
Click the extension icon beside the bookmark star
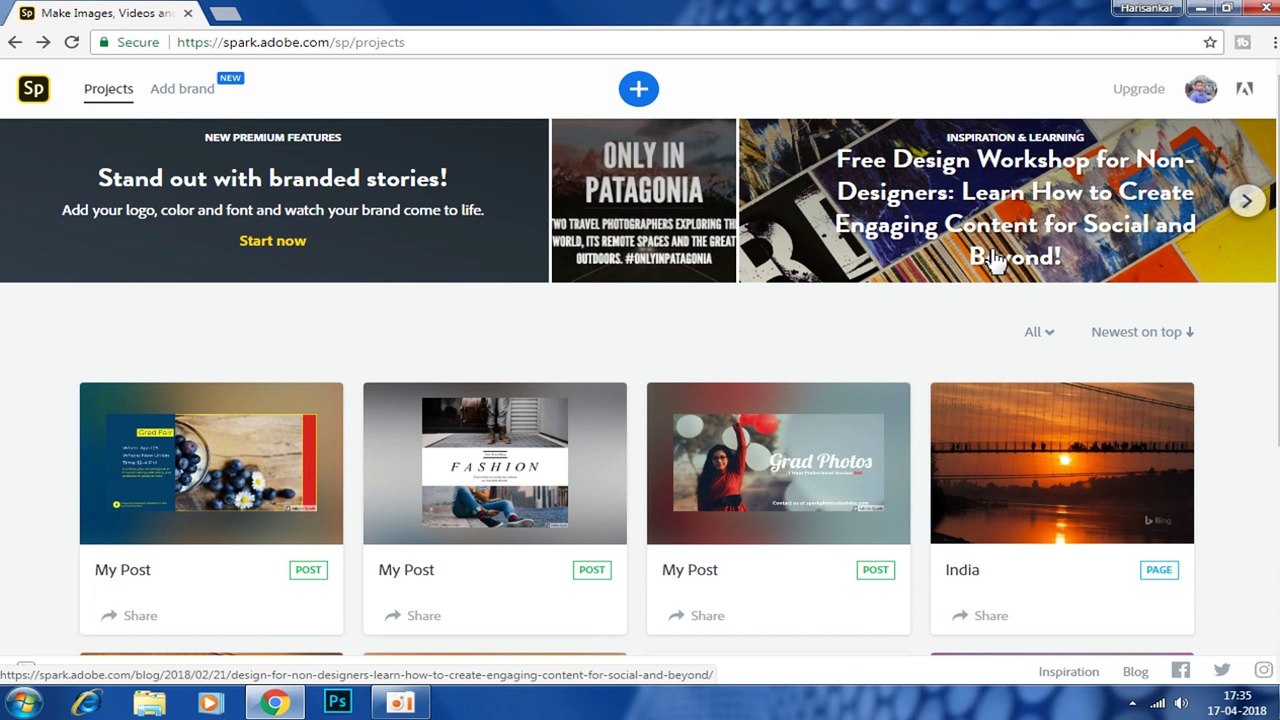tap(1243, 42)
